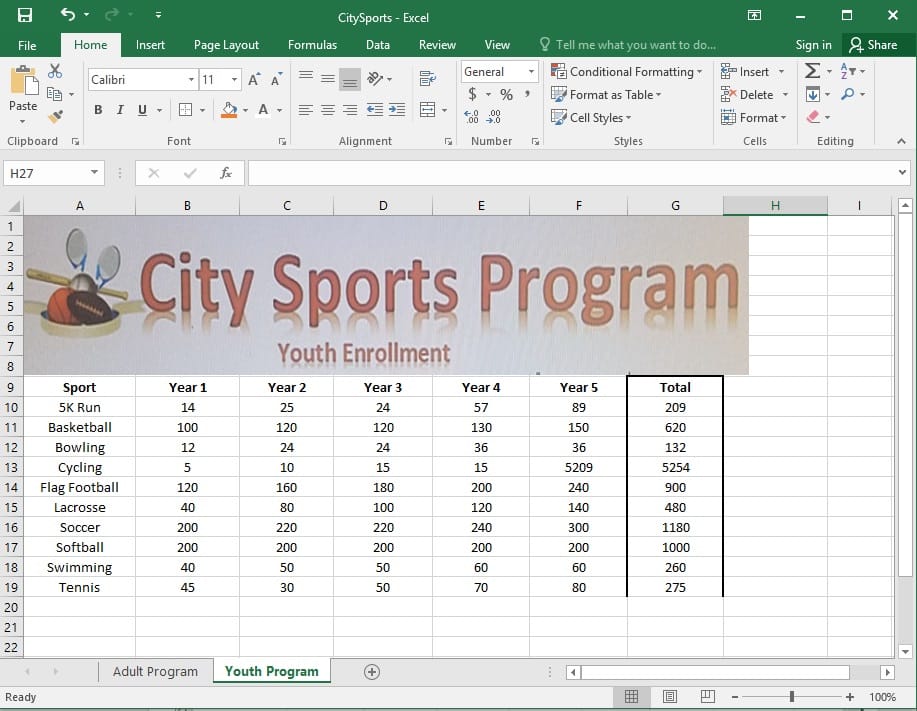Select the Cycling Total cell showing 5254
Image resolution: width=917 pixels, height=711 pixels.
point(675,467)
